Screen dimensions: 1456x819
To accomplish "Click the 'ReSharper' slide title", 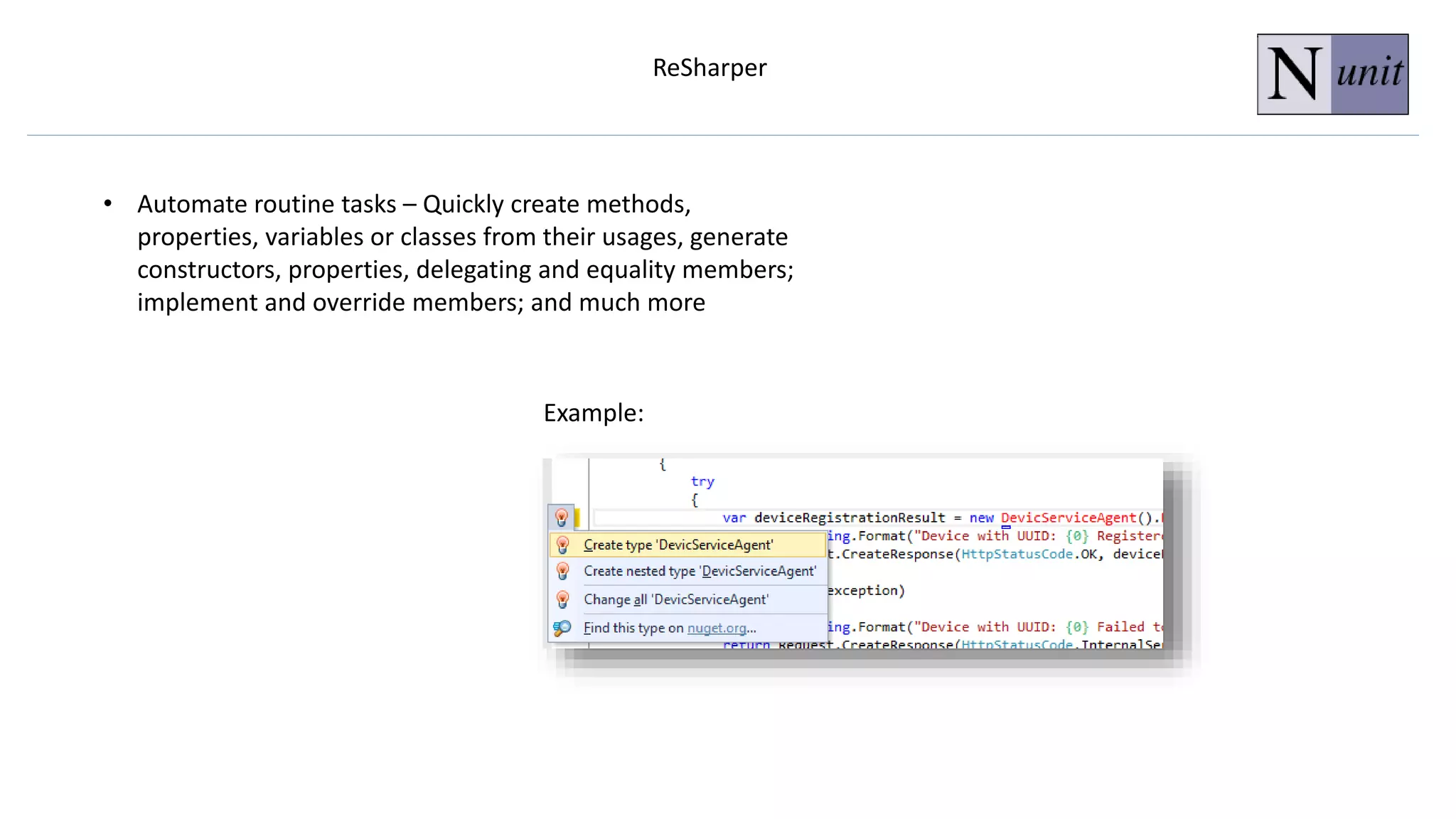I will tap(710, 68).
